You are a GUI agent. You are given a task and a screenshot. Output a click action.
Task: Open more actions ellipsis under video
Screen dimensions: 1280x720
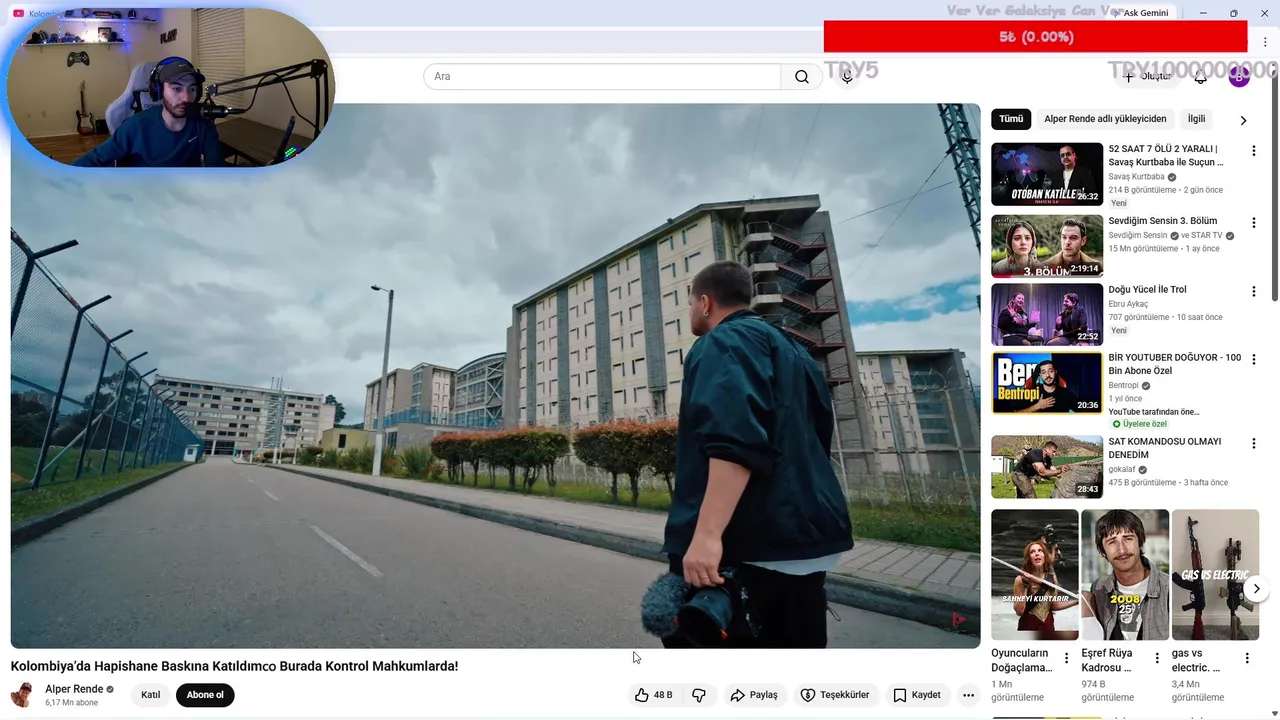coord(968,695)
